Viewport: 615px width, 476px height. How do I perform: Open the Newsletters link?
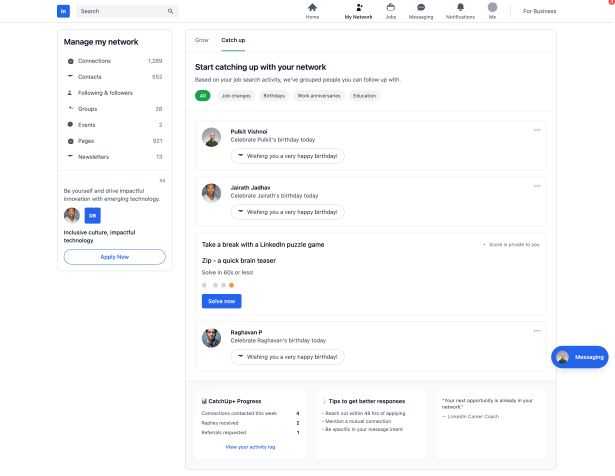[94, 157]
